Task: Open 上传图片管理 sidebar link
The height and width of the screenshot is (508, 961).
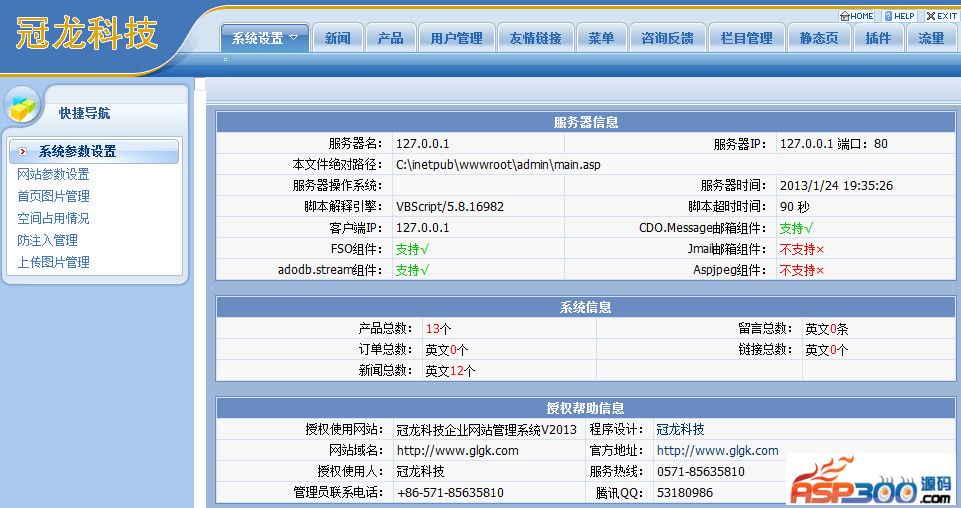Action: coord(53,262)
